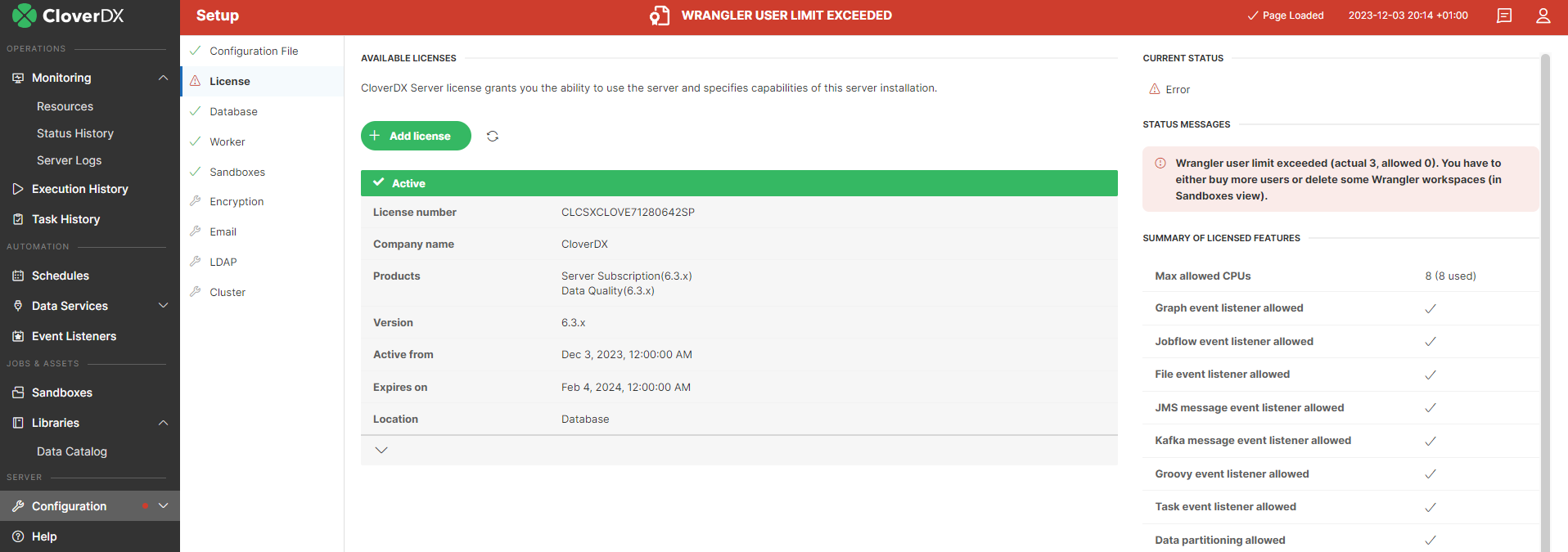Click the Wrangler limit warning icon in header
Viewport: 1568px width, 552px height.
point(659,16)
